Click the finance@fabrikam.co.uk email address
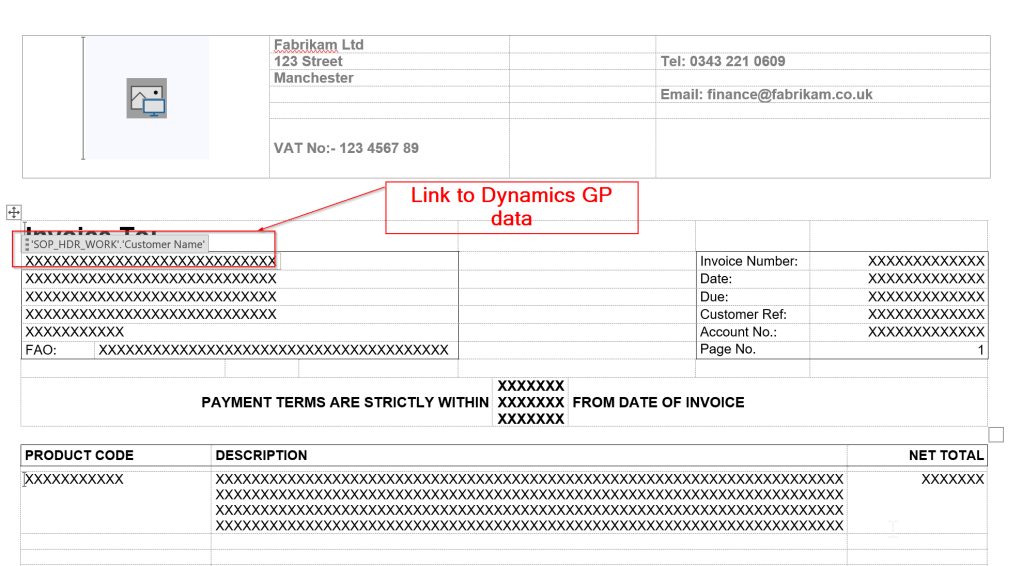 pos(766,95)
